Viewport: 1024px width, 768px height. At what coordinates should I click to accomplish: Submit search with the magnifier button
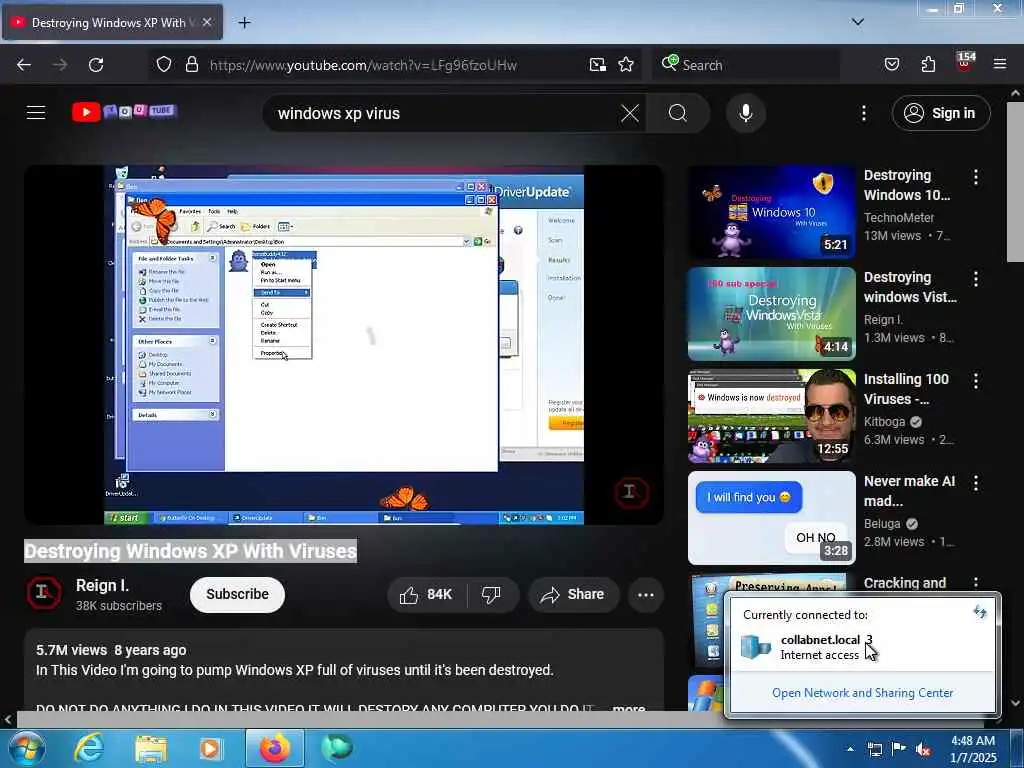tap(677, 113)
